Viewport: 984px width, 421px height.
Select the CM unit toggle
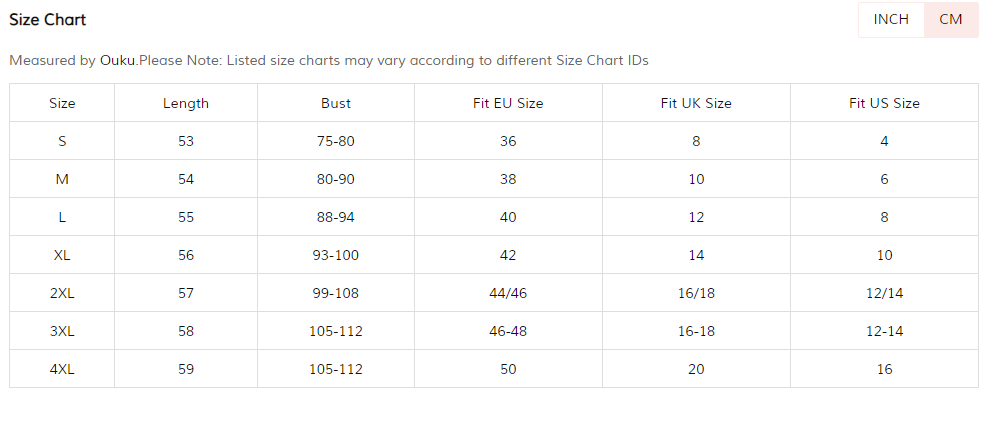click(950, 20)
